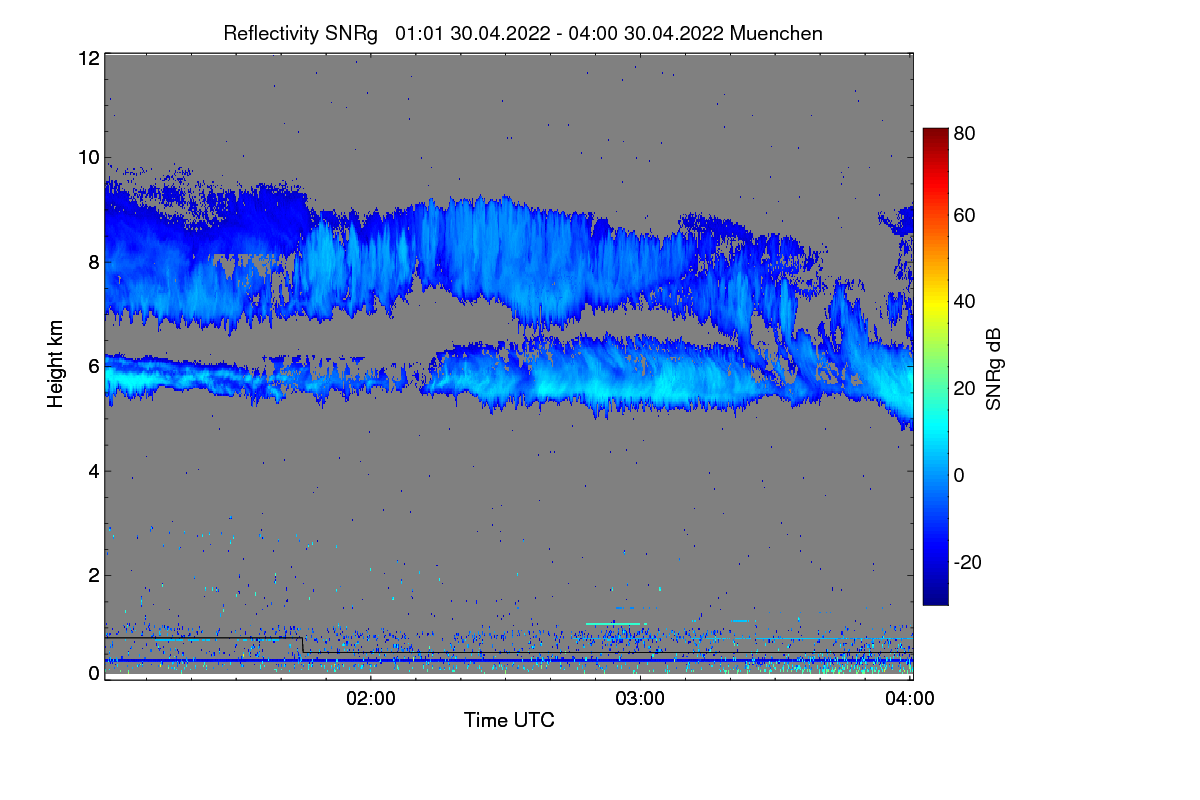The image size is (1200, 800).
Task: Click the plot title 'Reflectivity SNRg'
Action: tap(301, 33)
